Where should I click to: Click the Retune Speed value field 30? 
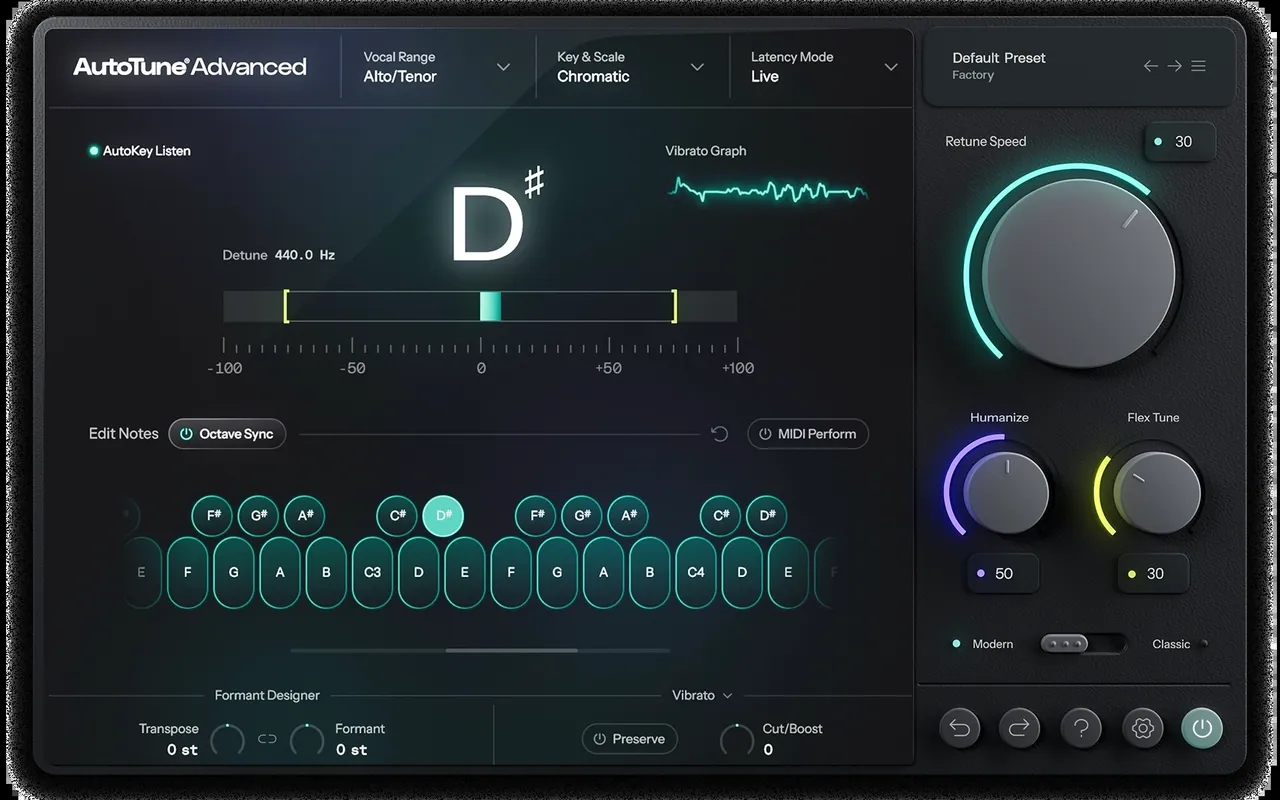pos(1180,142)
